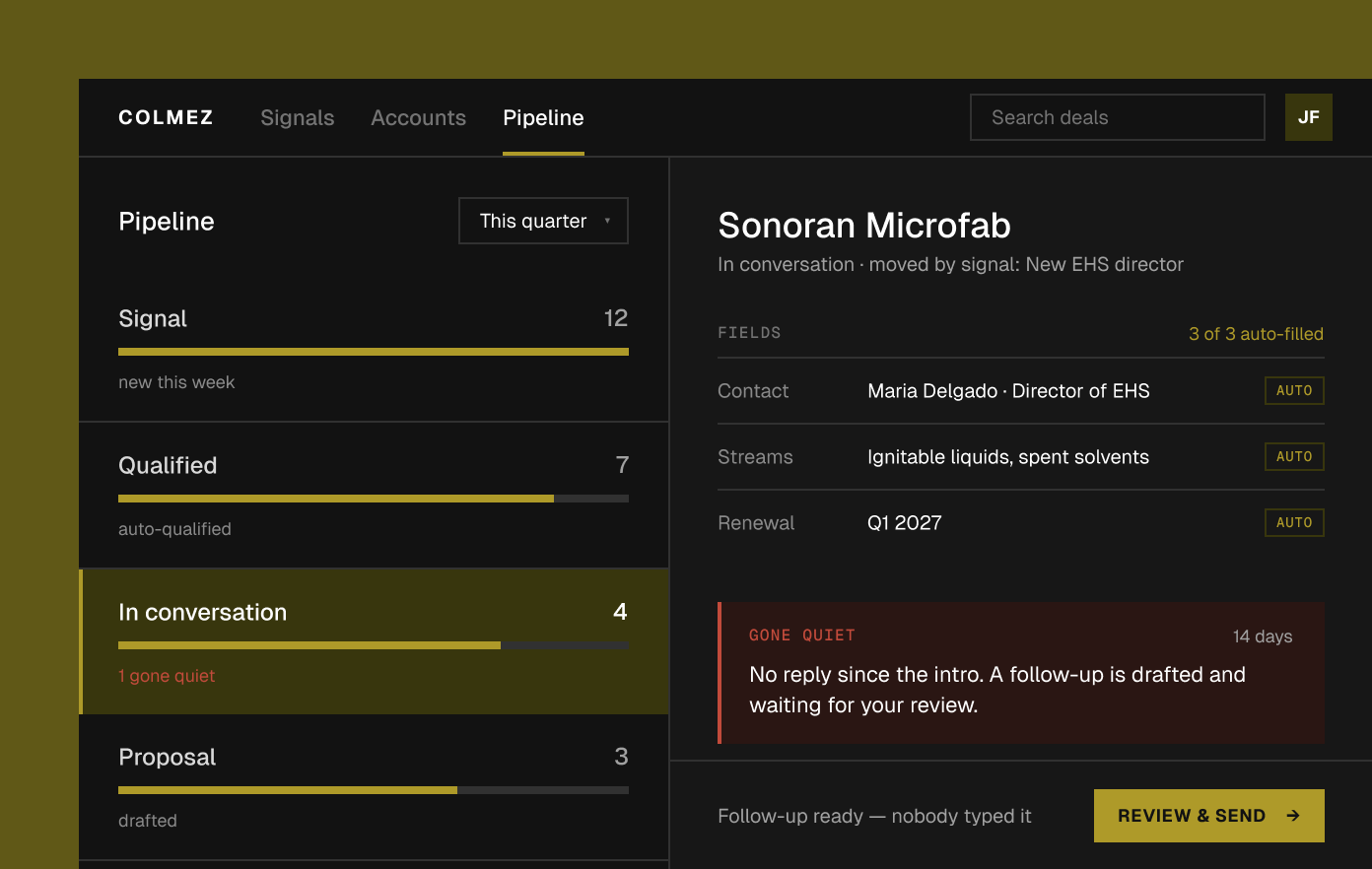Screen dimensions: 1372x869
Task: Click the Search deals field
Action: tap(1118, 117)
